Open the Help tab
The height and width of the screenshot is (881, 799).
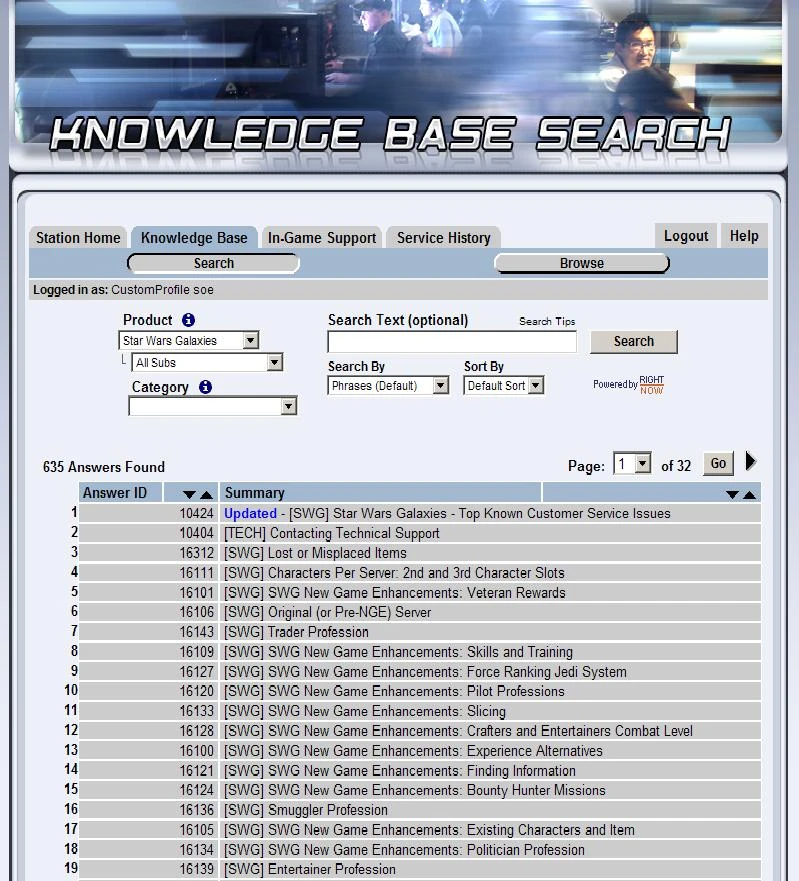(x=744, y=236)
